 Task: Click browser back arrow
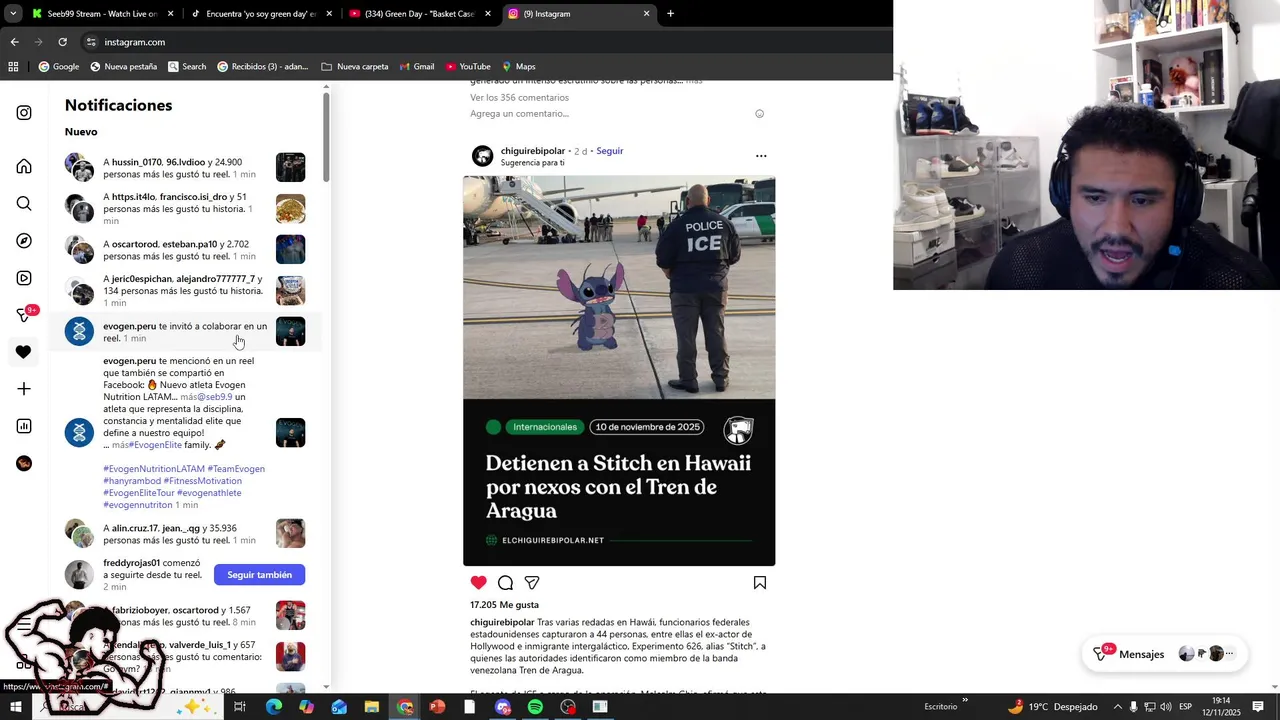click(x=14, y=42)
